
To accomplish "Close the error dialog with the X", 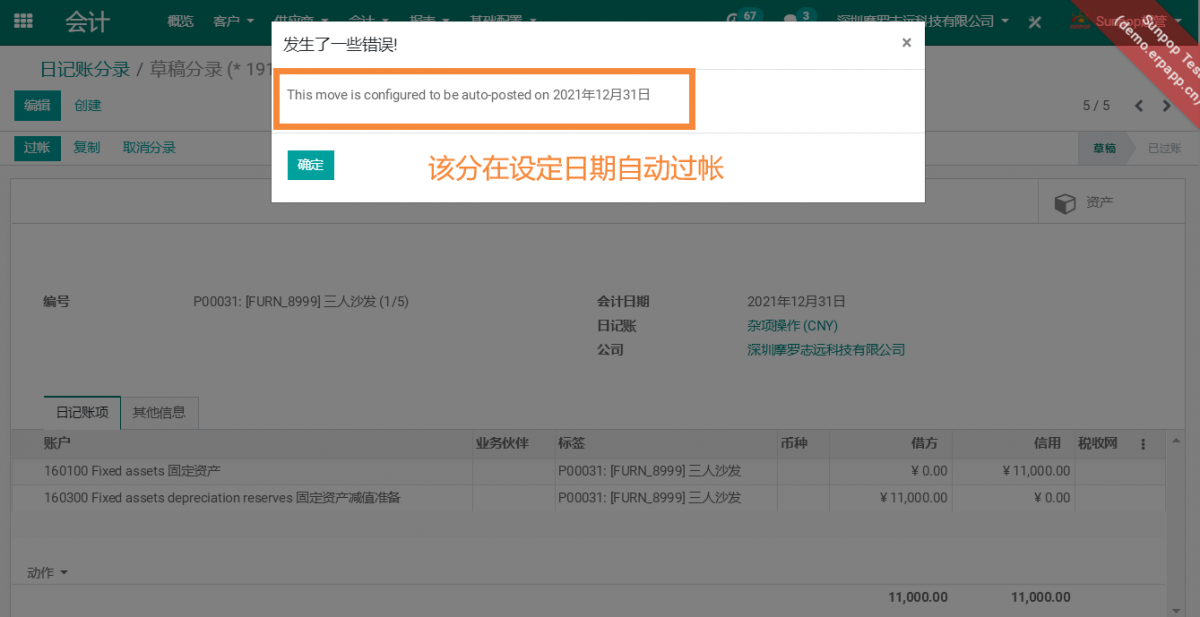I will click(x=906, y=43).
